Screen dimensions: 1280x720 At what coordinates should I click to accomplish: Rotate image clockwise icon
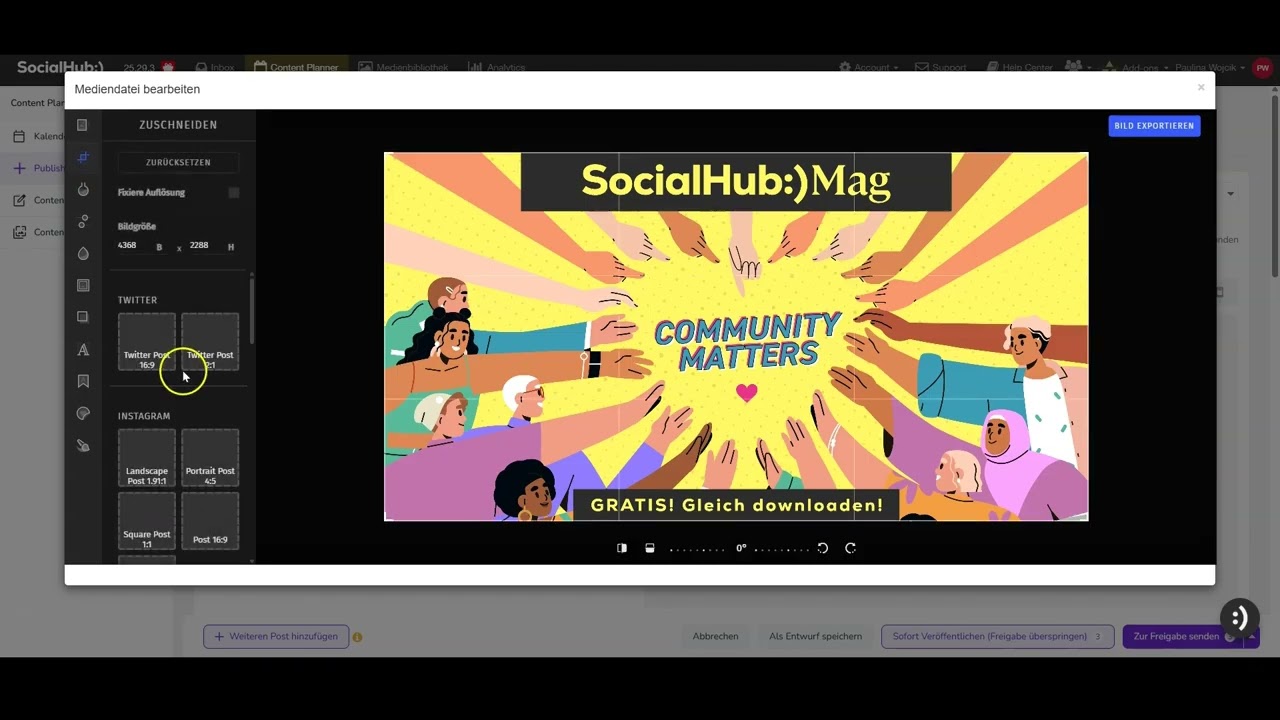[851, 548]
